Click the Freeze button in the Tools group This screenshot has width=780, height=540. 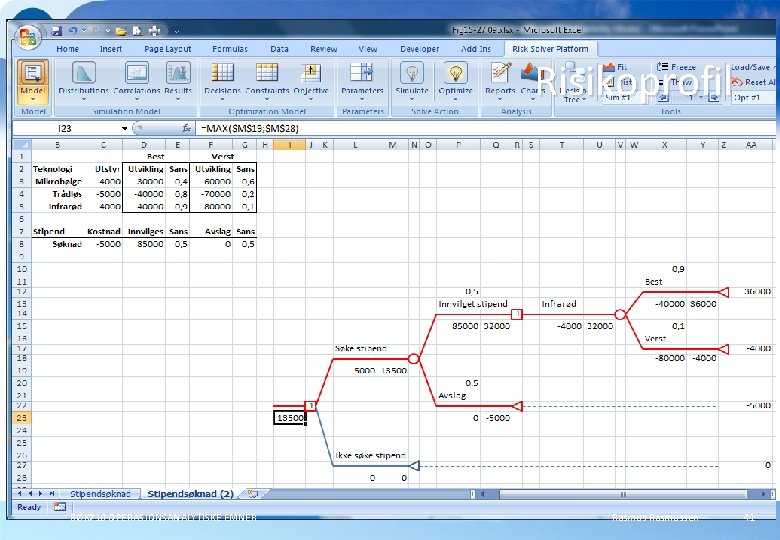[x=676, y=67]
